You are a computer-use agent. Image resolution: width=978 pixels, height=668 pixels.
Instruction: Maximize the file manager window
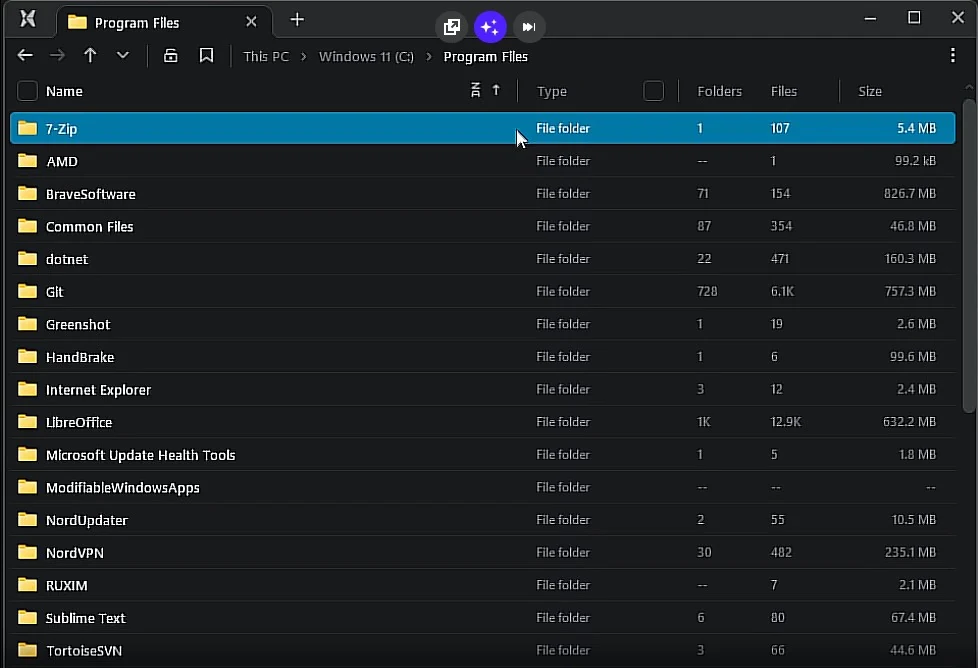(914, 17)
